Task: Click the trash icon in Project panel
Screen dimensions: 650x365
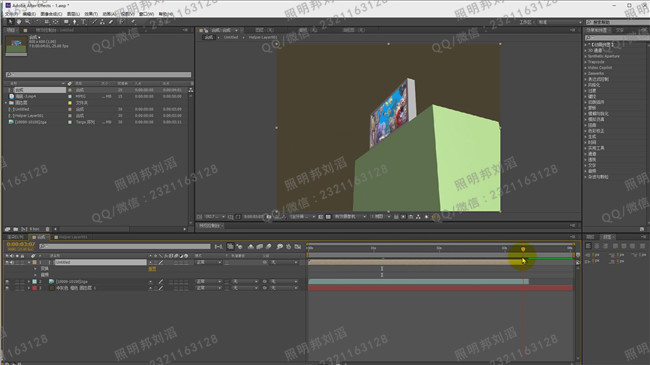Action: 47,229
